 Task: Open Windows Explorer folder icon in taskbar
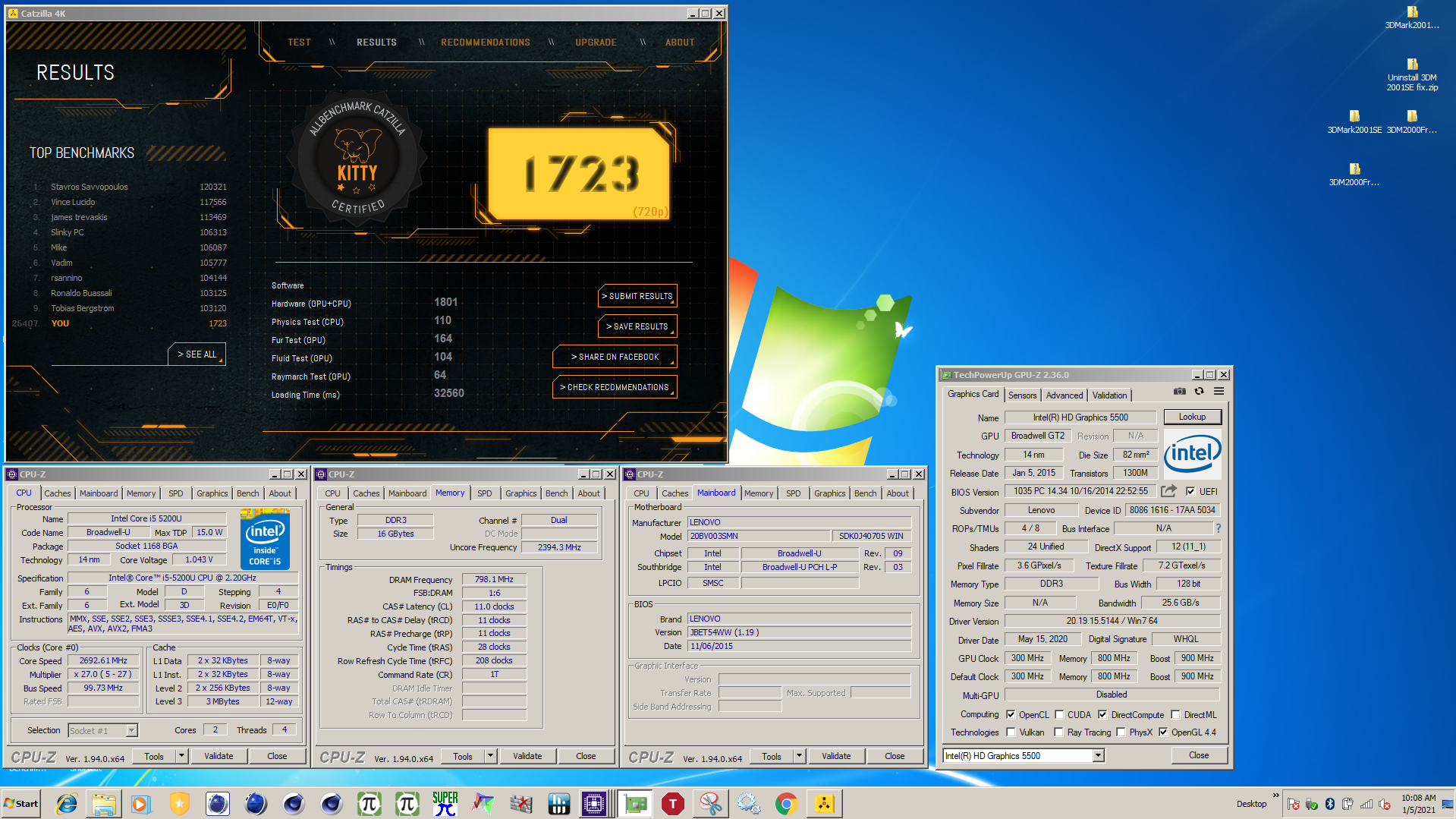point(104,804)
